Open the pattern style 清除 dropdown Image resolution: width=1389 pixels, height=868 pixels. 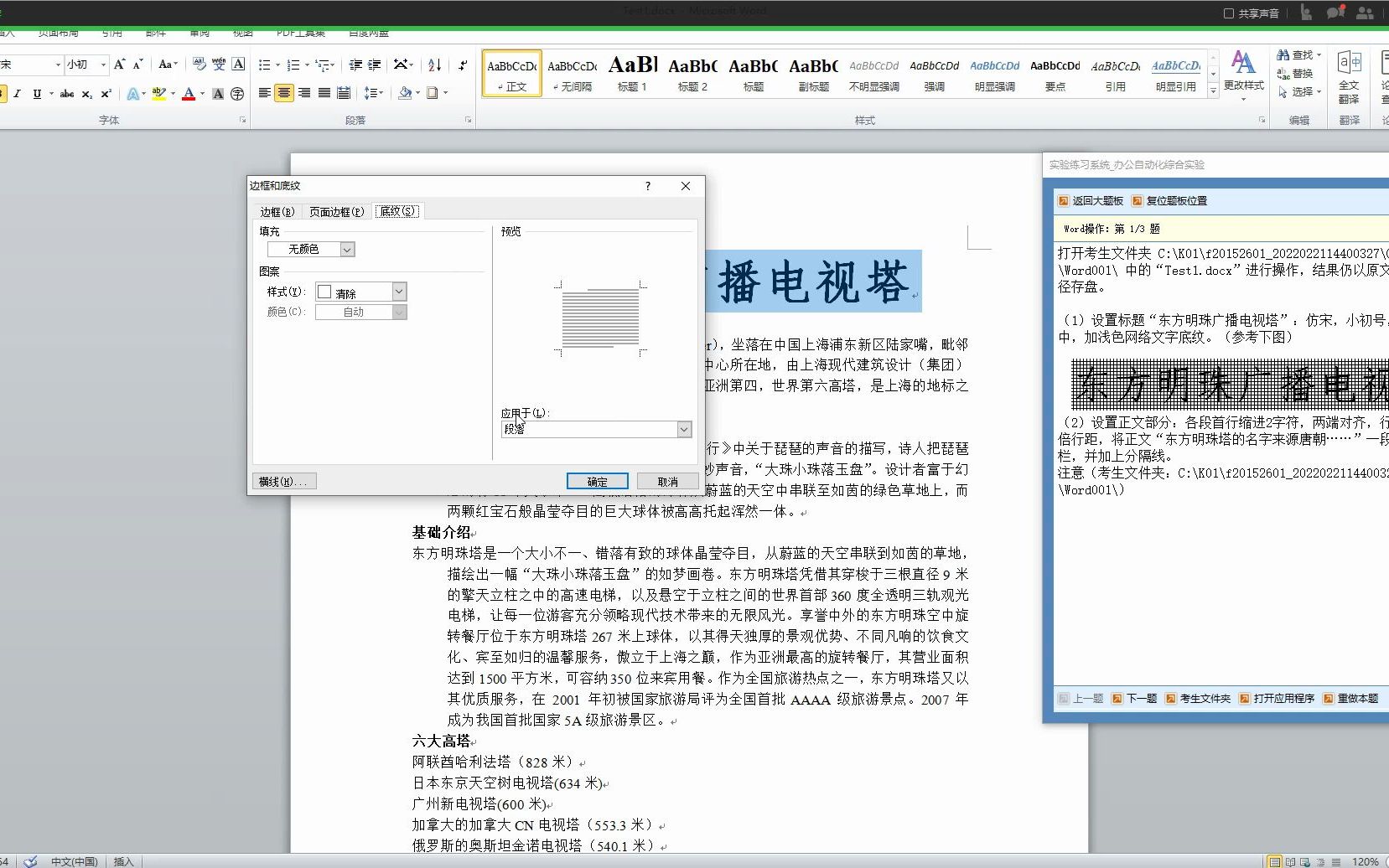(399, 292)
